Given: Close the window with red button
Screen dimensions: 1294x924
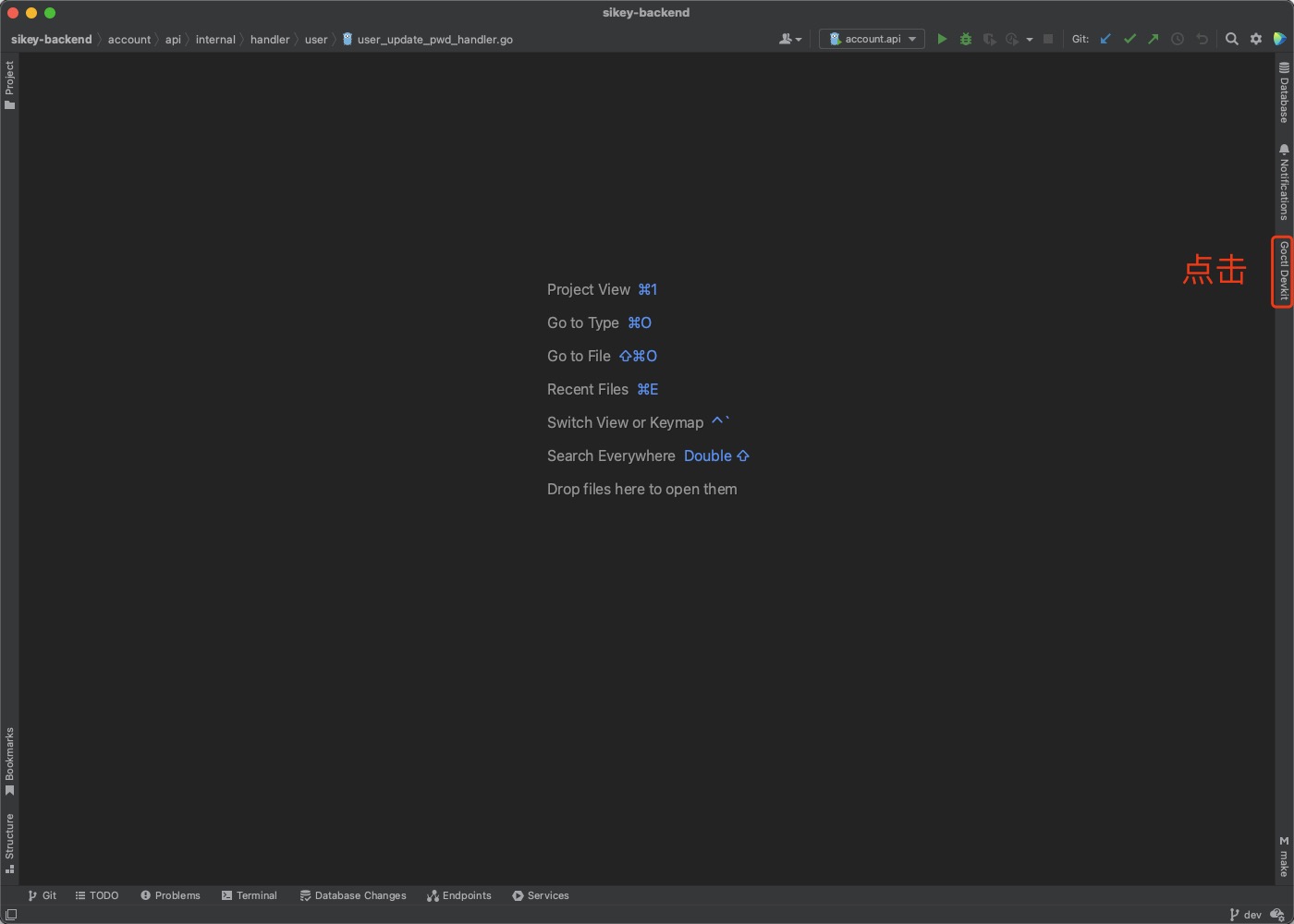Looking at the screenshot, I should (13, 13).
